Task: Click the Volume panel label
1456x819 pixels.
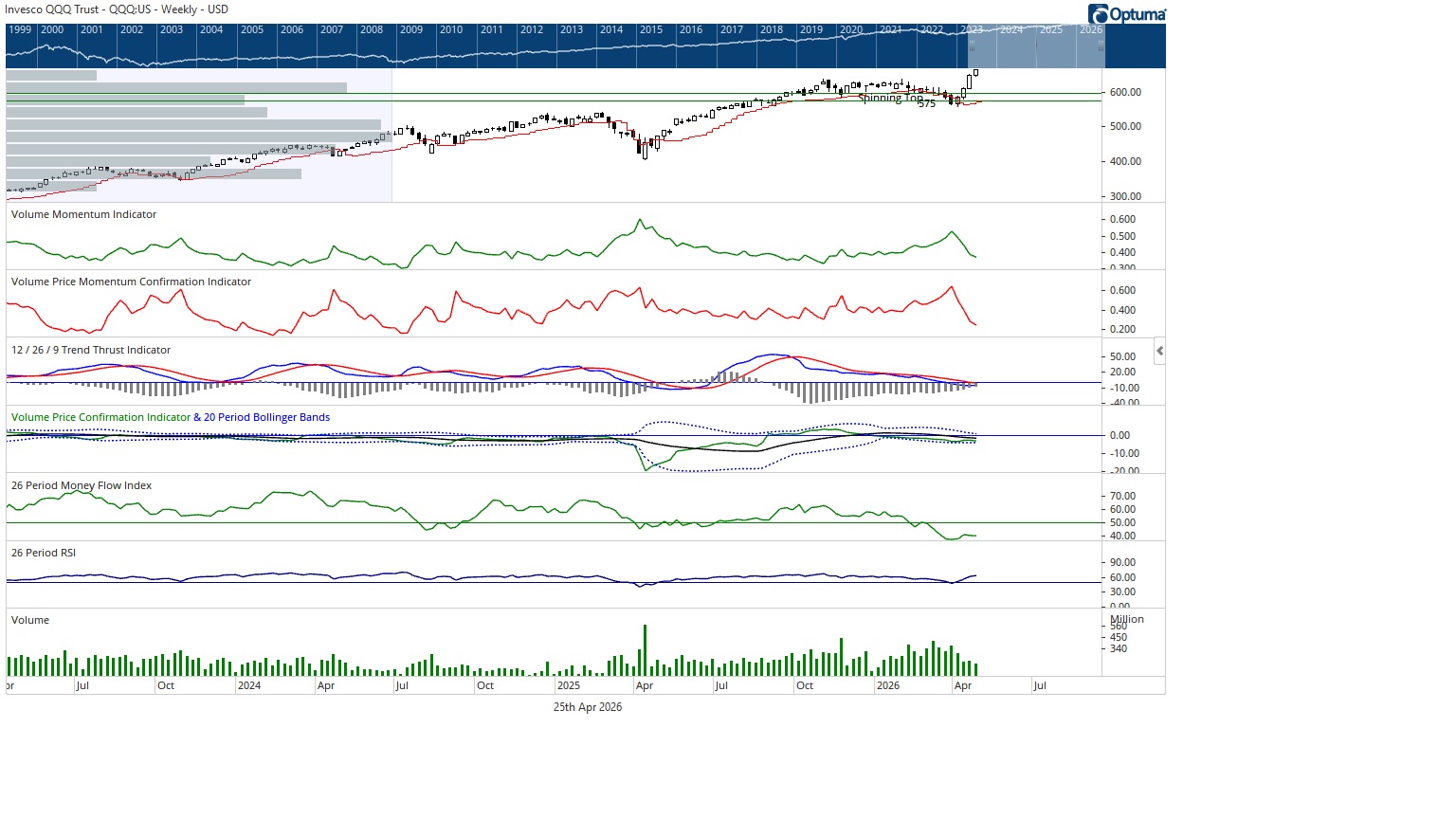Action: [30, 620]
